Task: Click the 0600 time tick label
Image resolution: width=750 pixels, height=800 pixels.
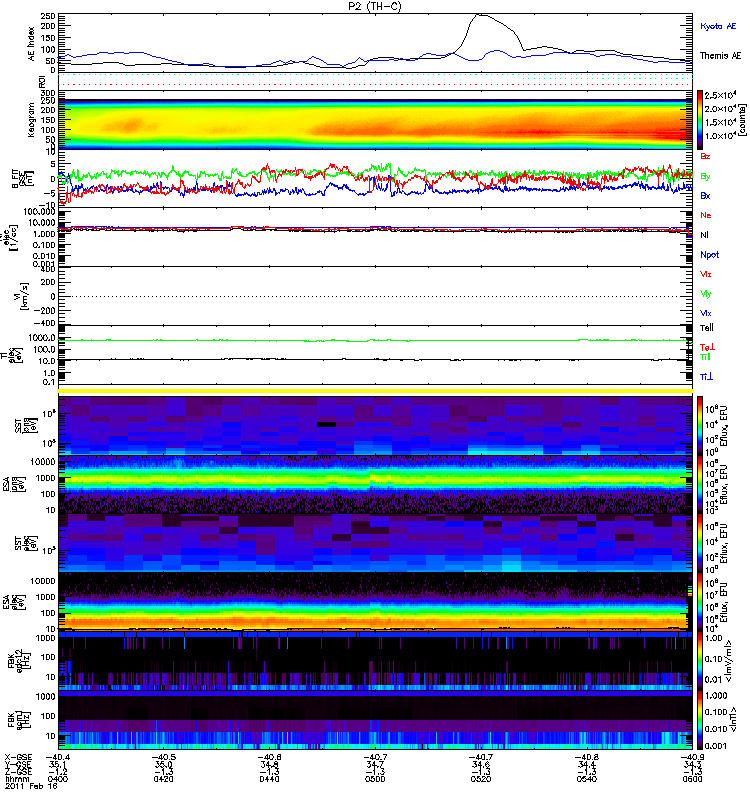Action: click(x=692, y=779)
